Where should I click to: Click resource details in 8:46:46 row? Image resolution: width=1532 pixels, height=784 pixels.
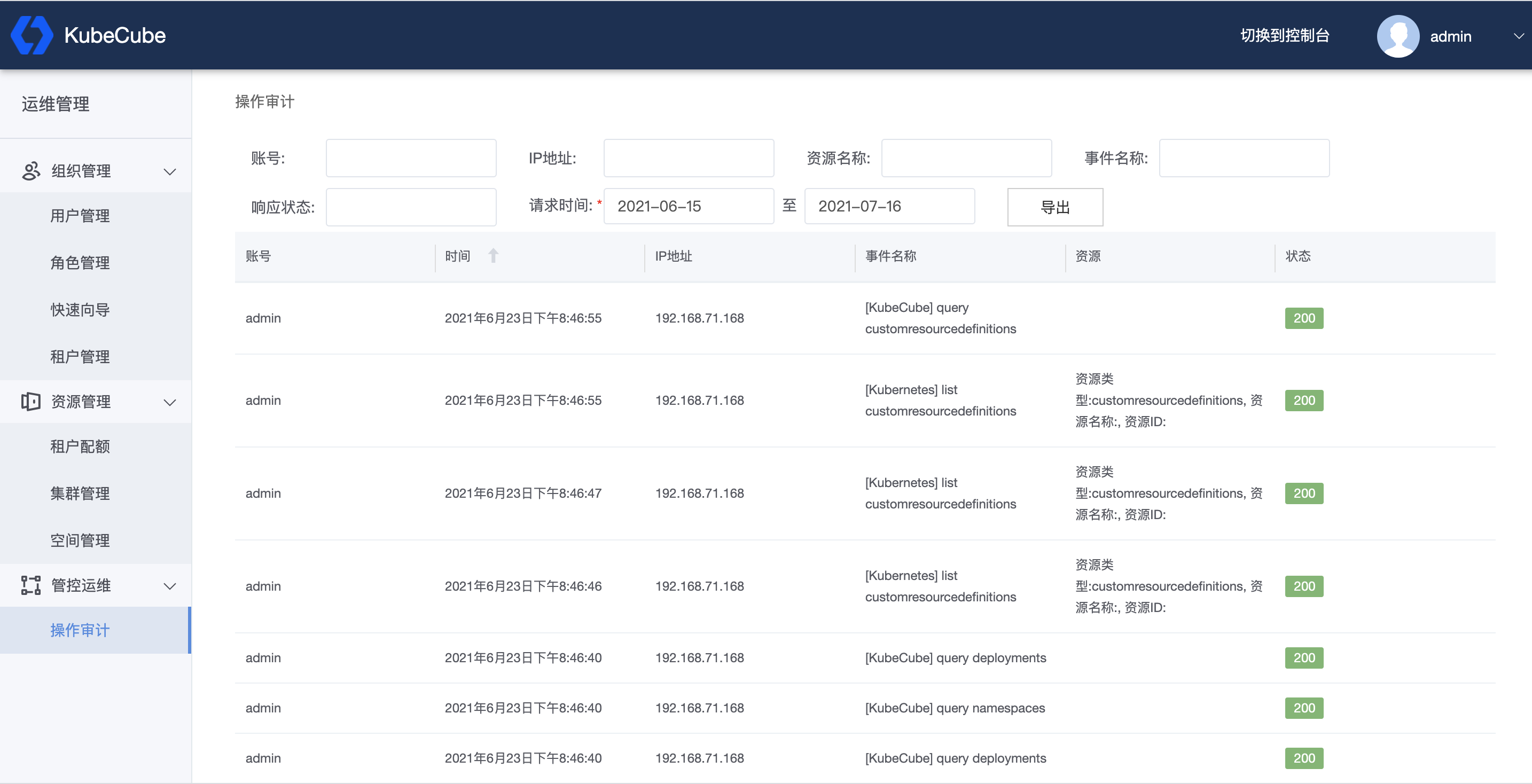[x=1169, y=586]
